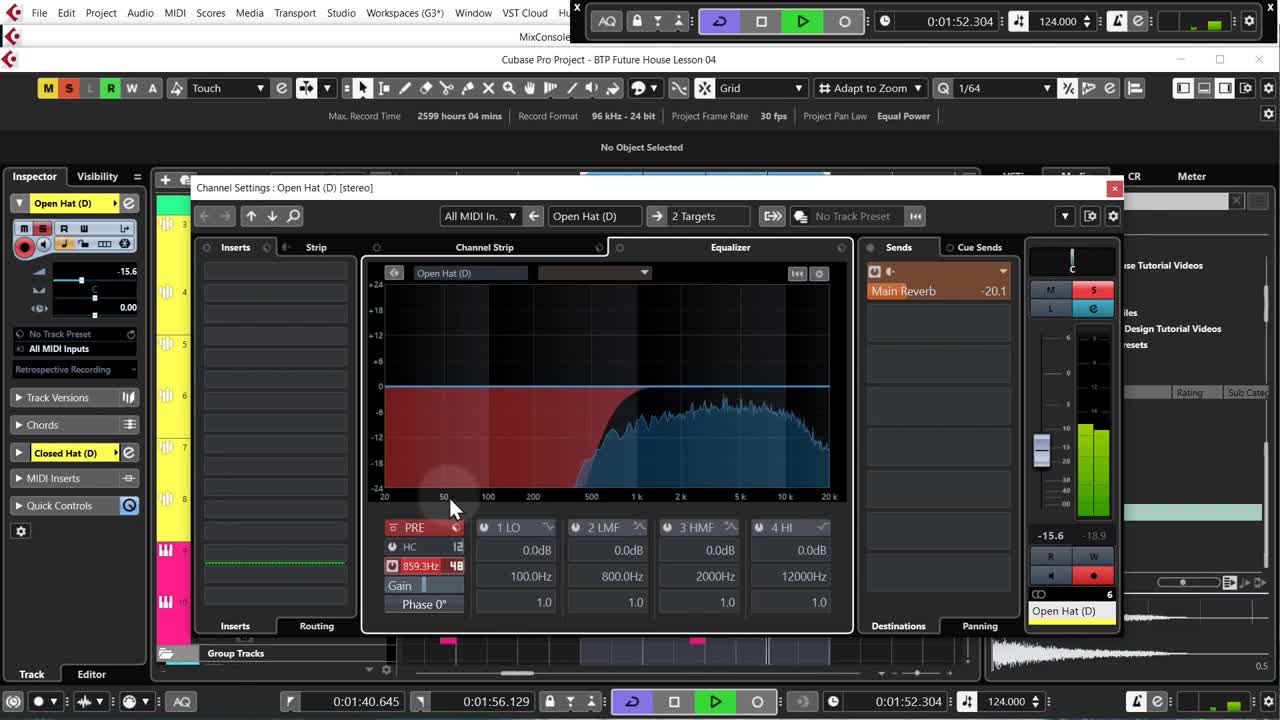Open channel search magnifier in Channel Settings
The height and width of the screenshot is (720, 1280).
(x=293, y=216)
